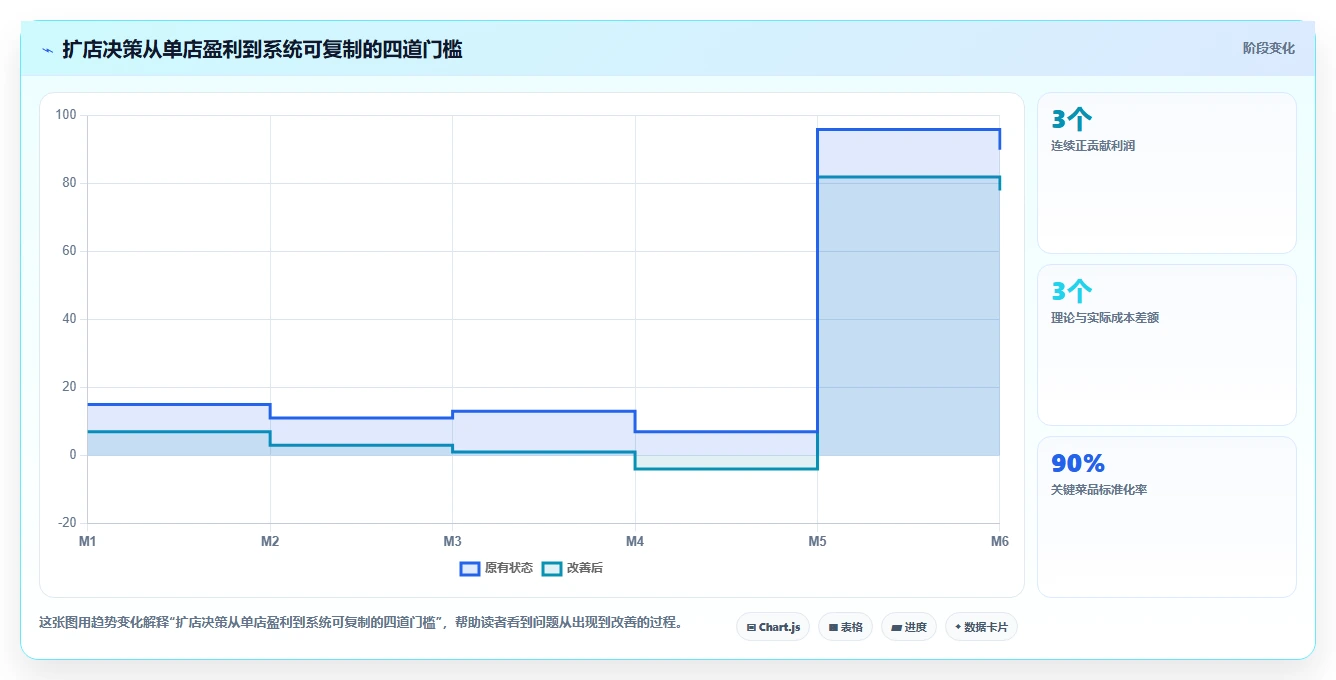1336x680 pixels.
Task: Click the 阶段变化 label in header
Action: (x=1268, y=48)
